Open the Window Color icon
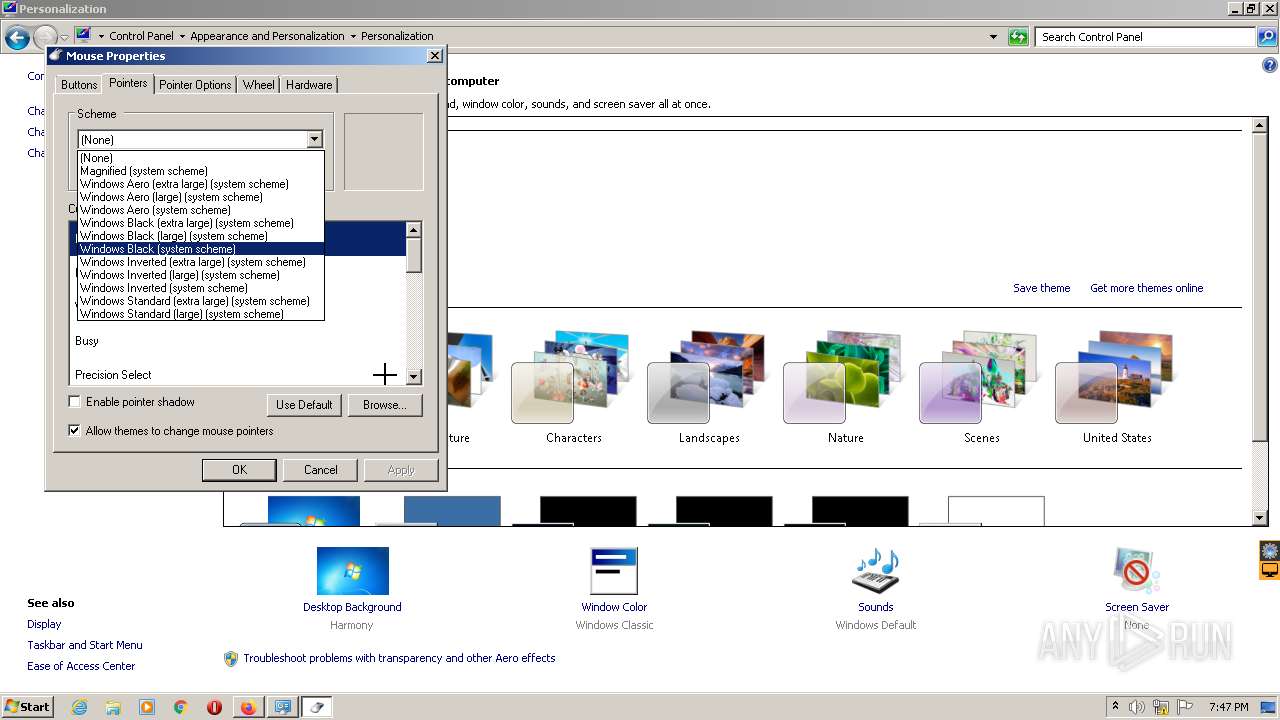Screen dimensions: 1280x720 pos(614,571)
